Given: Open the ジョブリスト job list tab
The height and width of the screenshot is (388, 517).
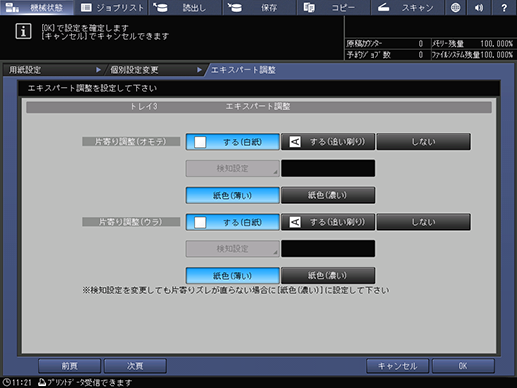Looking at the screenshot, I should [111, 7].
